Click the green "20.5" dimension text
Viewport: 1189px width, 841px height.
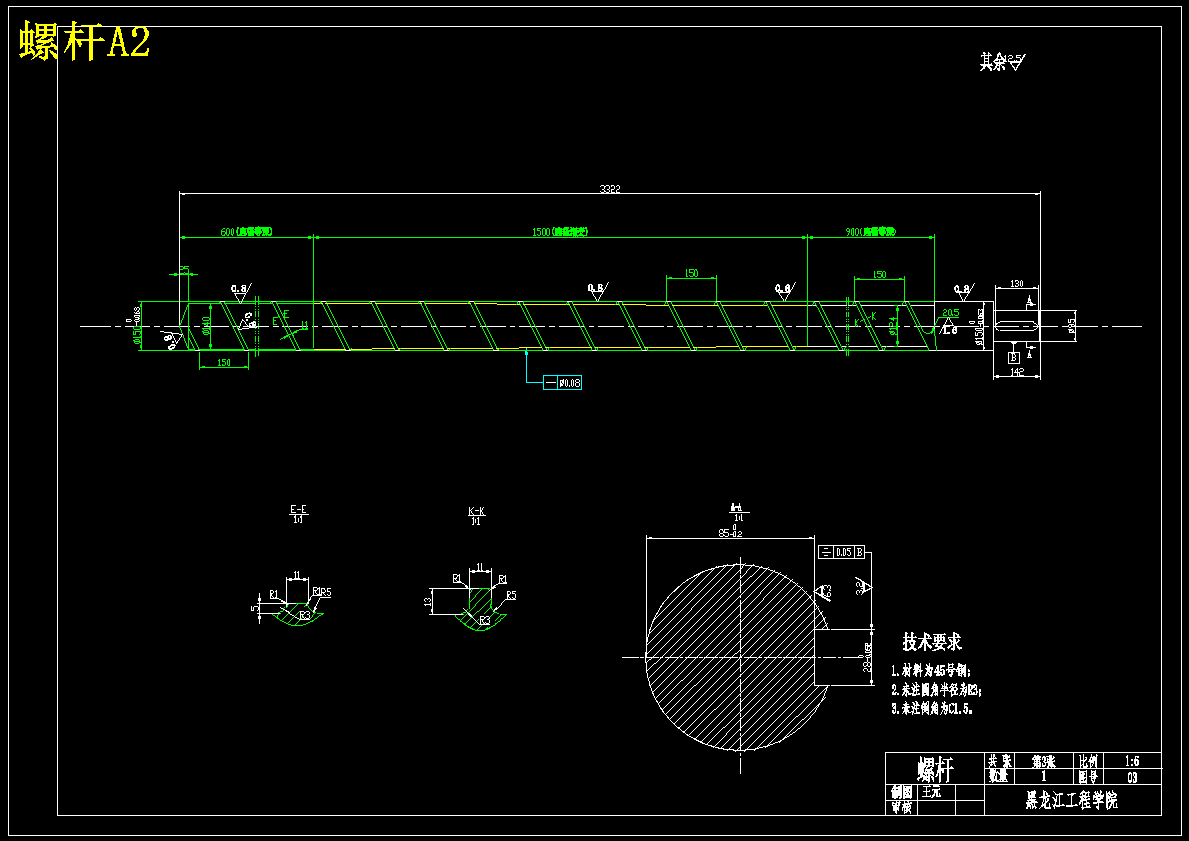tap(950, 312)
